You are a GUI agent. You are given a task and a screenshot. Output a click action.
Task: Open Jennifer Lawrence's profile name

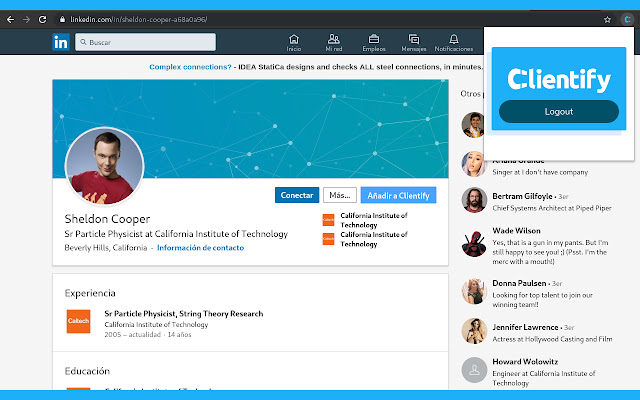tap(525, 327)
